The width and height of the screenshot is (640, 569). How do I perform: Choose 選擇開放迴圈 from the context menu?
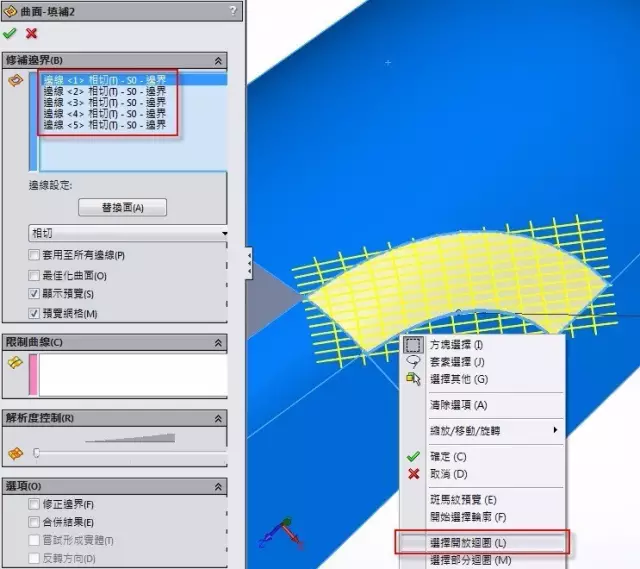[482, 543]
